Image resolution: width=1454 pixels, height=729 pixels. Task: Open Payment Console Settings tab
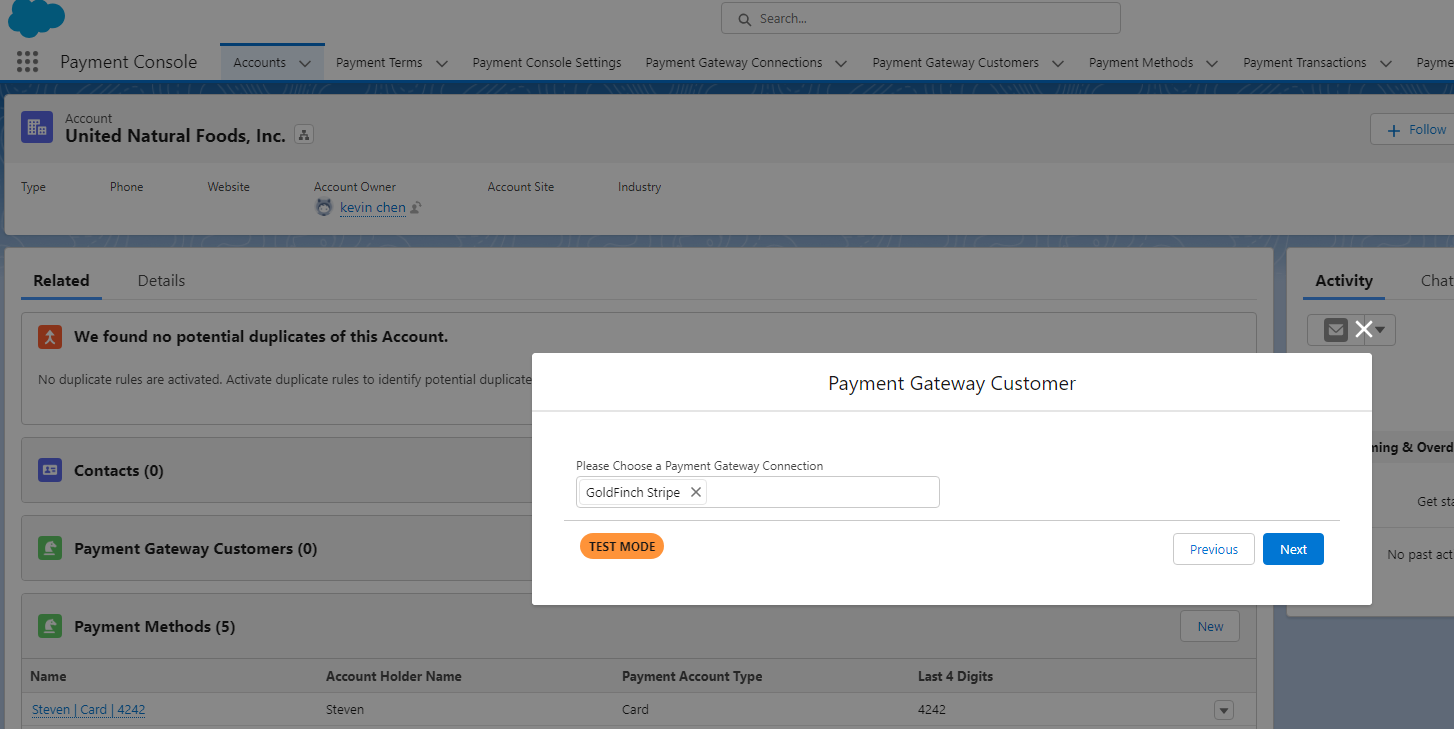(547, 62)
